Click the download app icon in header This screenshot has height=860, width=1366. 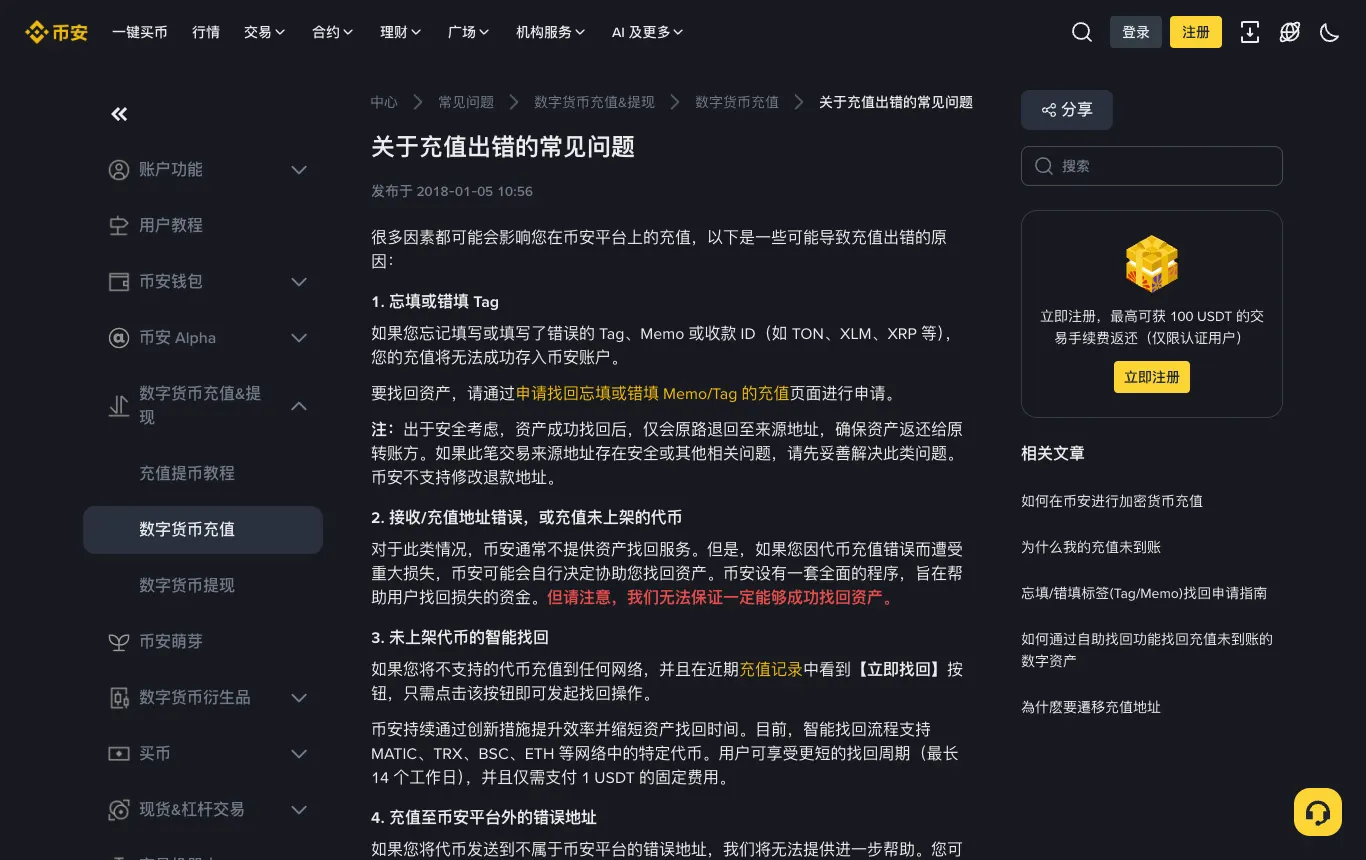tap(1250, 32)
